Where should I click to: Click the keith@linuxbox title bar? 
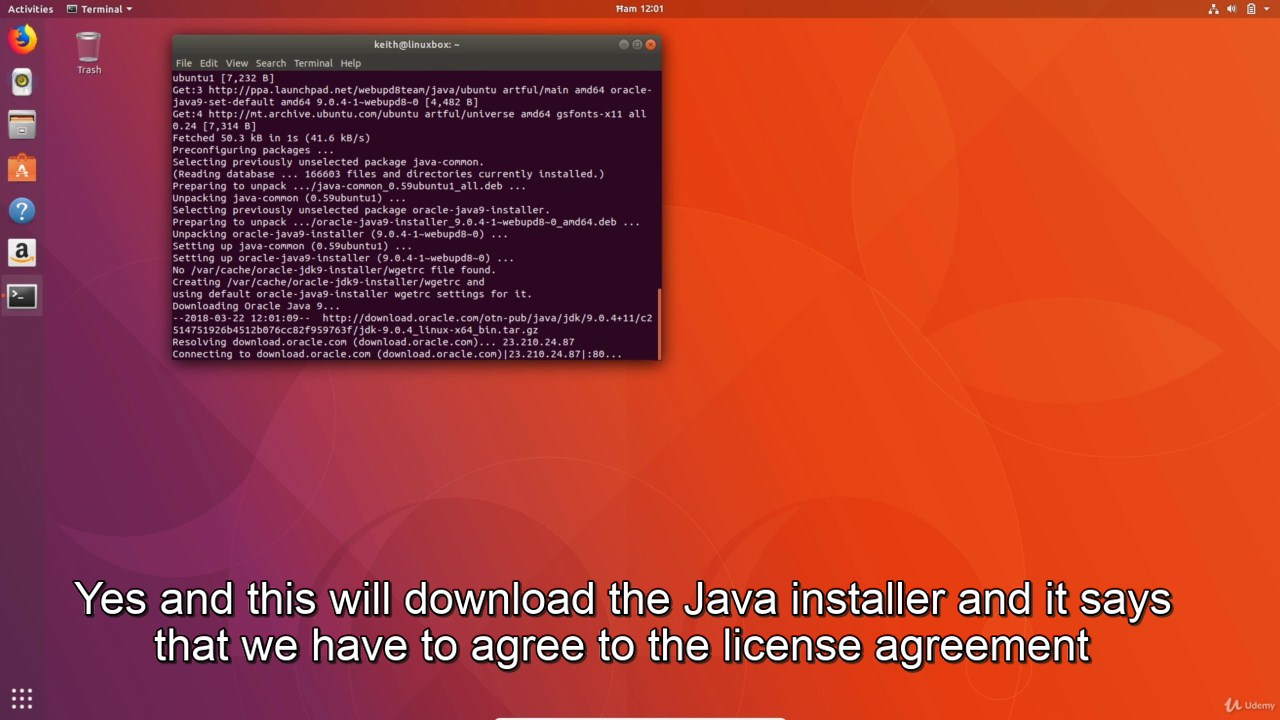tap(416, 44)
